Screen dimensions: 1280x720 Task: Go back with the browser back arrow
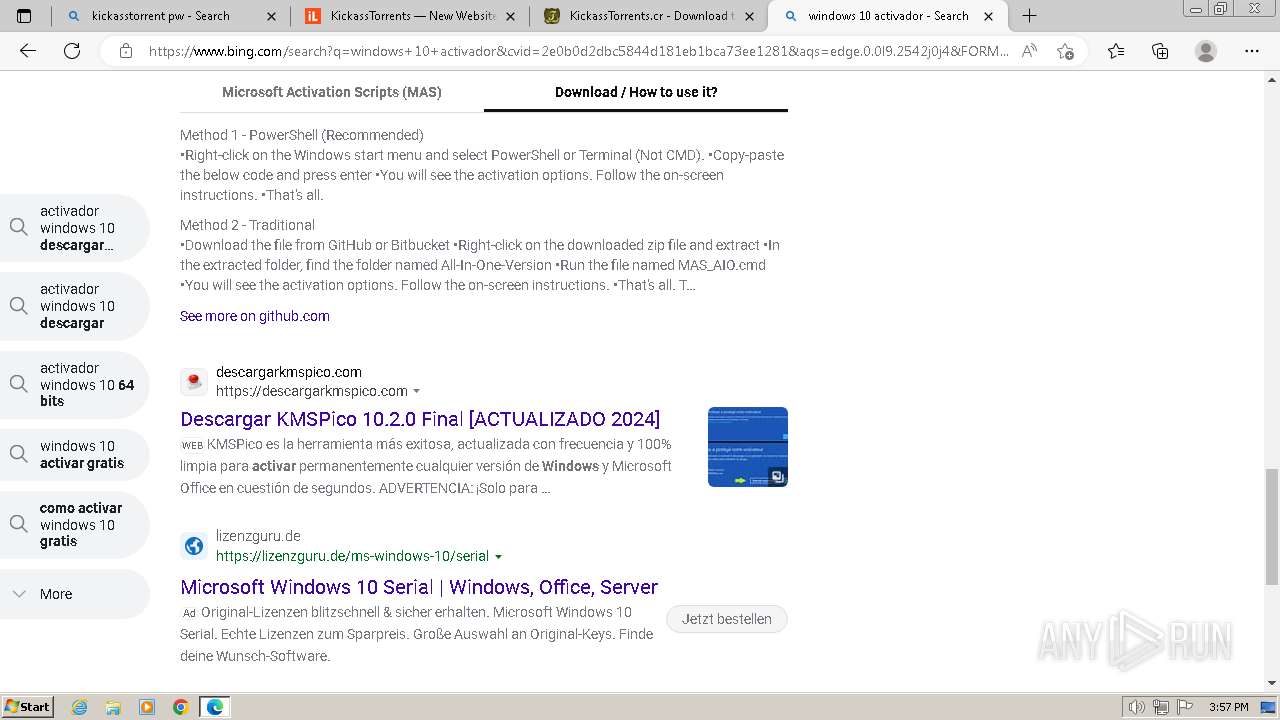(28, 51)
